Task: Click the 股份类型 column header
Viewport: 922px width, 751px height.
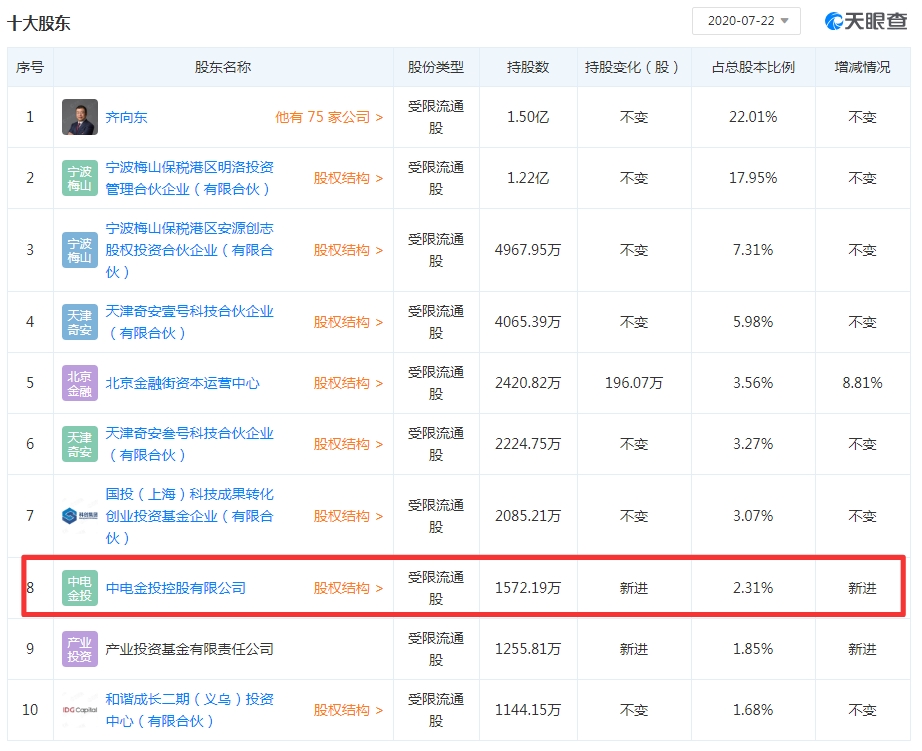Action: coord(436,67)
